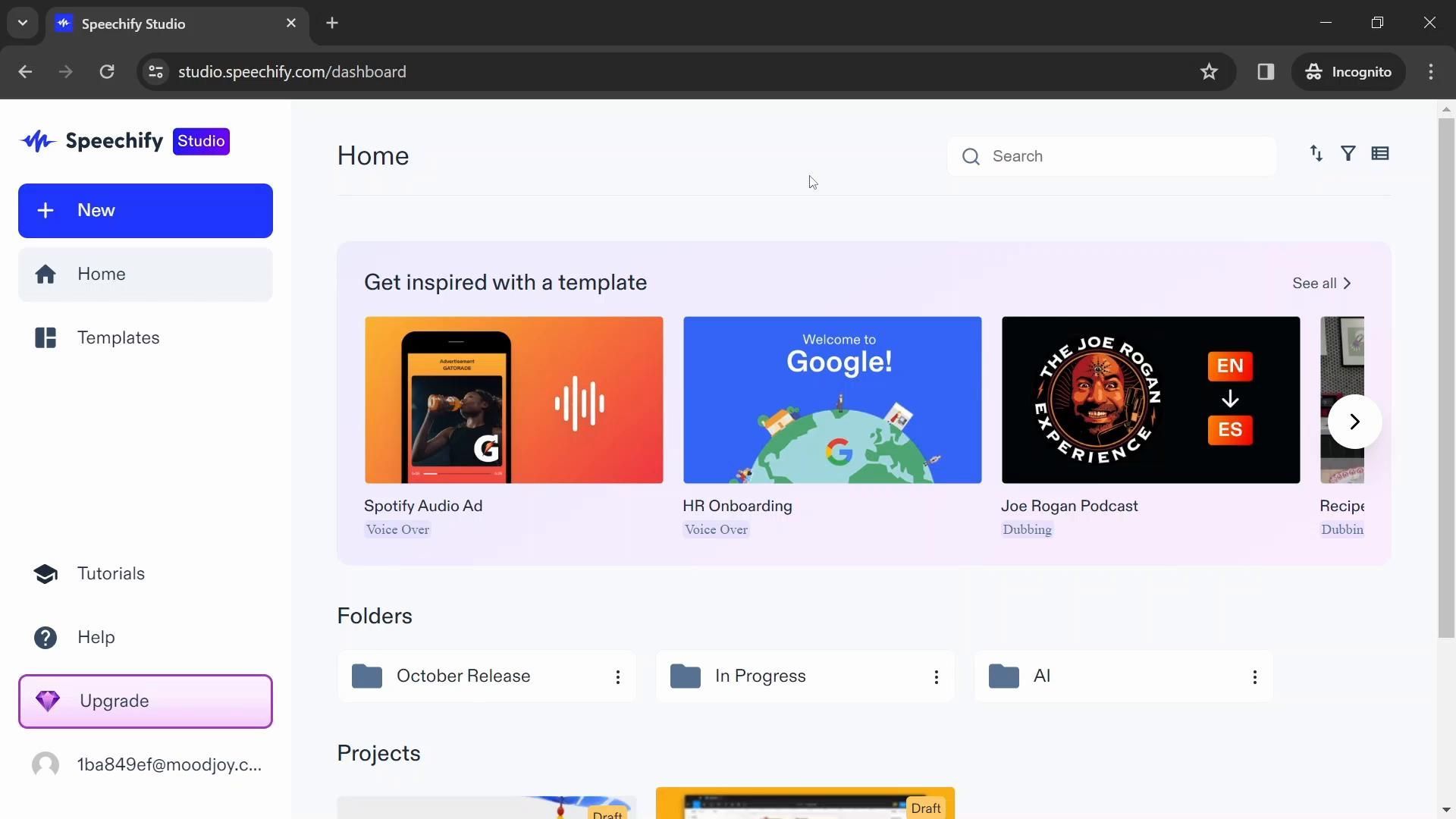The height and width of the screenshot is (819, 1456).
Task: Select Home in the sidebar
Action: click(x=102, y=275)
